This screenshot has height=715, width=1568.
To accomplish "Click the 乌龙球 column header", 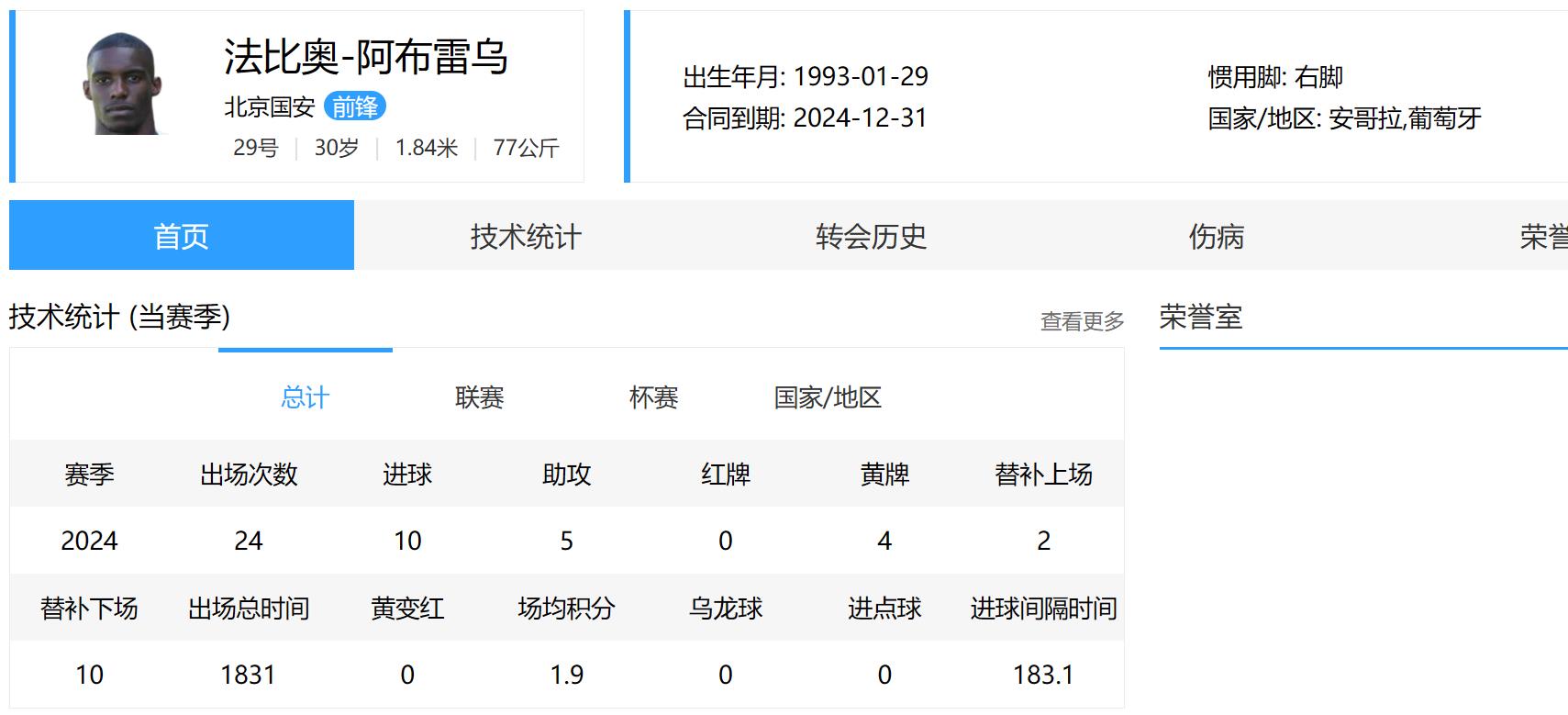I will 726,609.
